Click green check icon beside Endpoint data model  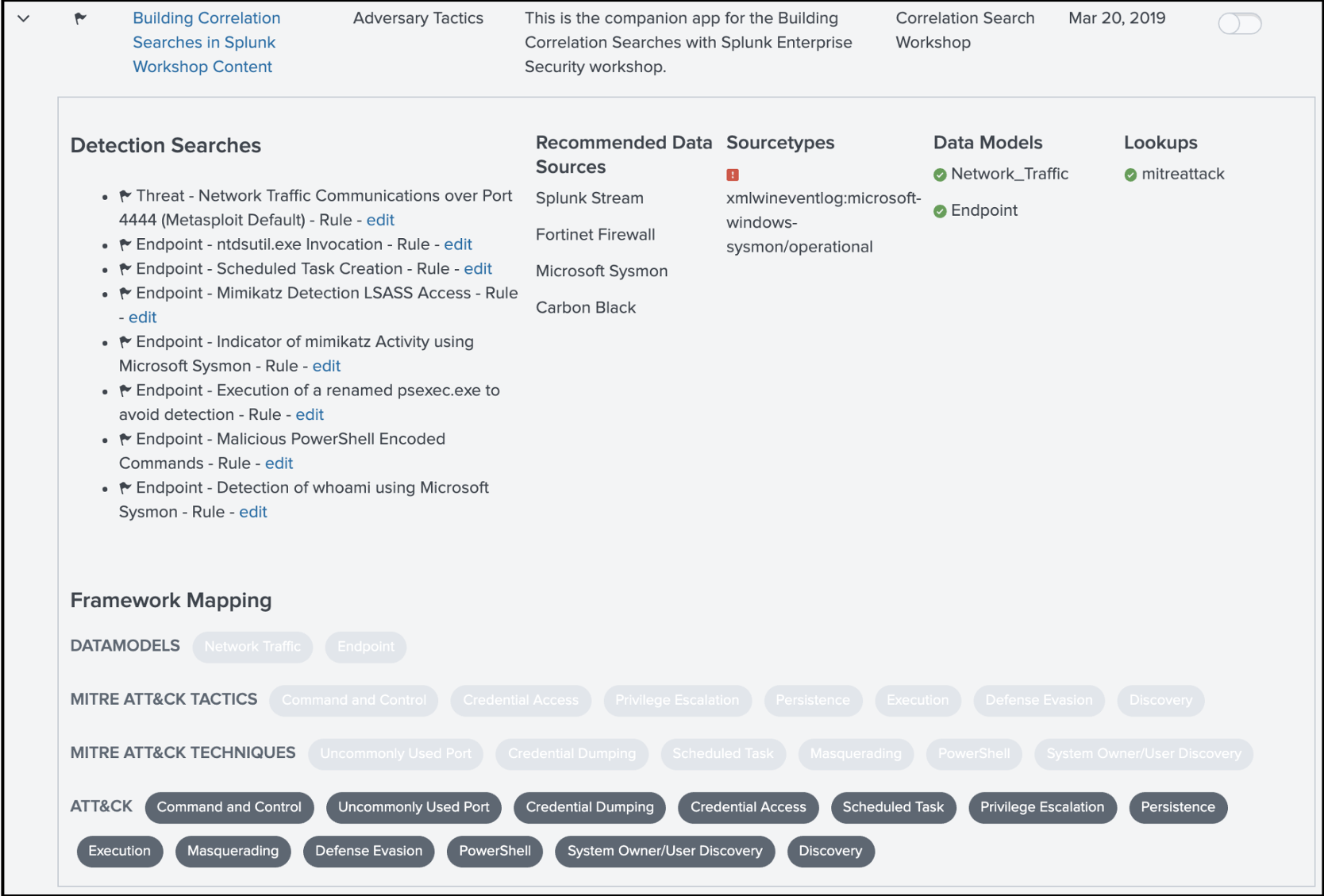(940, 211)
